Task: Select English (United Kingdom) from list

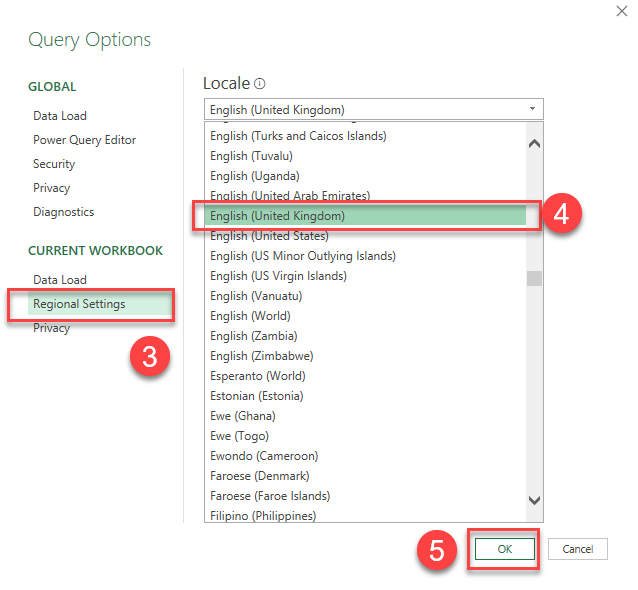Action: point(277,216)
